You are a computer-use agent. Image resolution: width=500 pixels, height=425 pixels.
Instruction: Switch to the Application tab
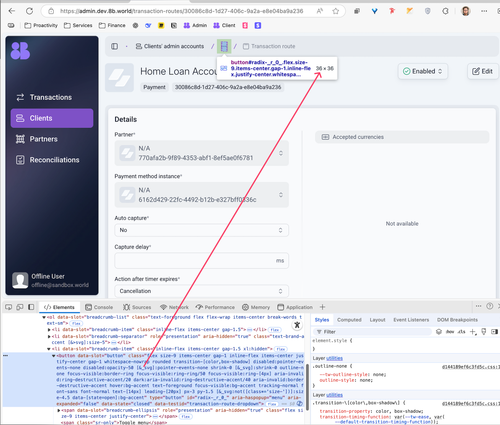pyautogui.click(x=295, y=307)
